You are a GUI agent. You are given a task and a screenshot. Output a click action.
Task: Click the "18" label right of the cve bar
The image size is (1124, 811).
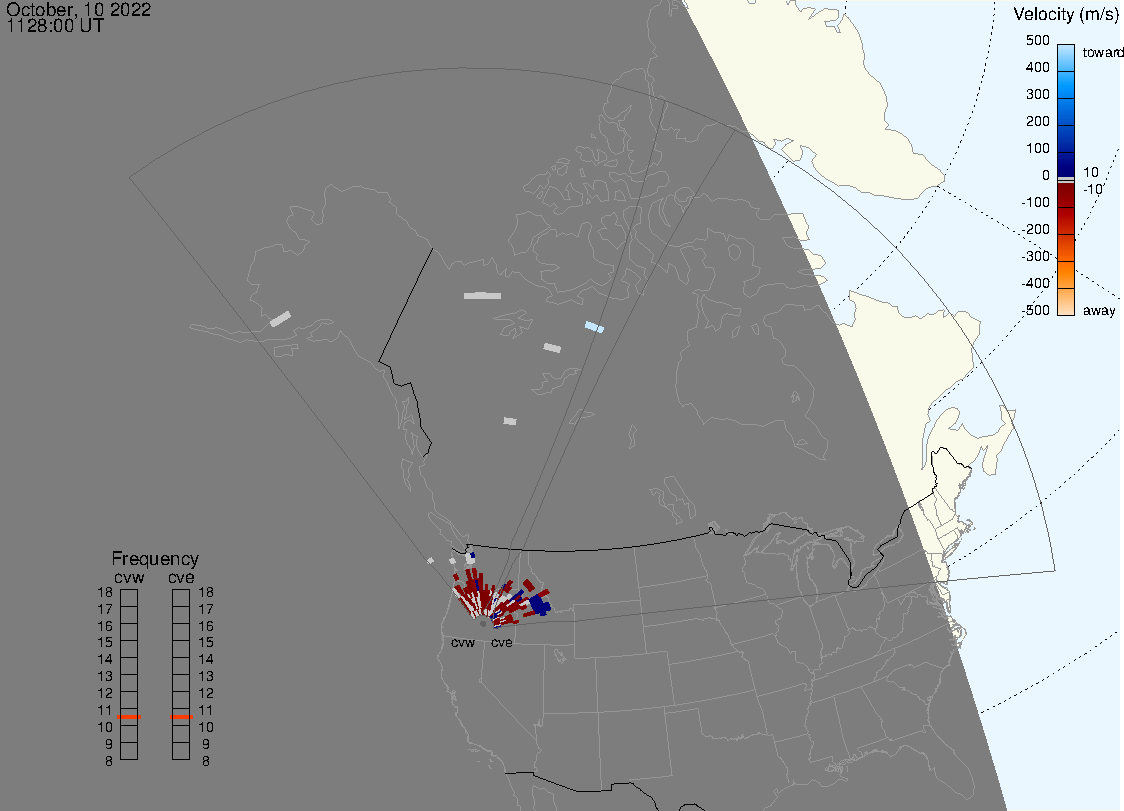pos(206,592)
